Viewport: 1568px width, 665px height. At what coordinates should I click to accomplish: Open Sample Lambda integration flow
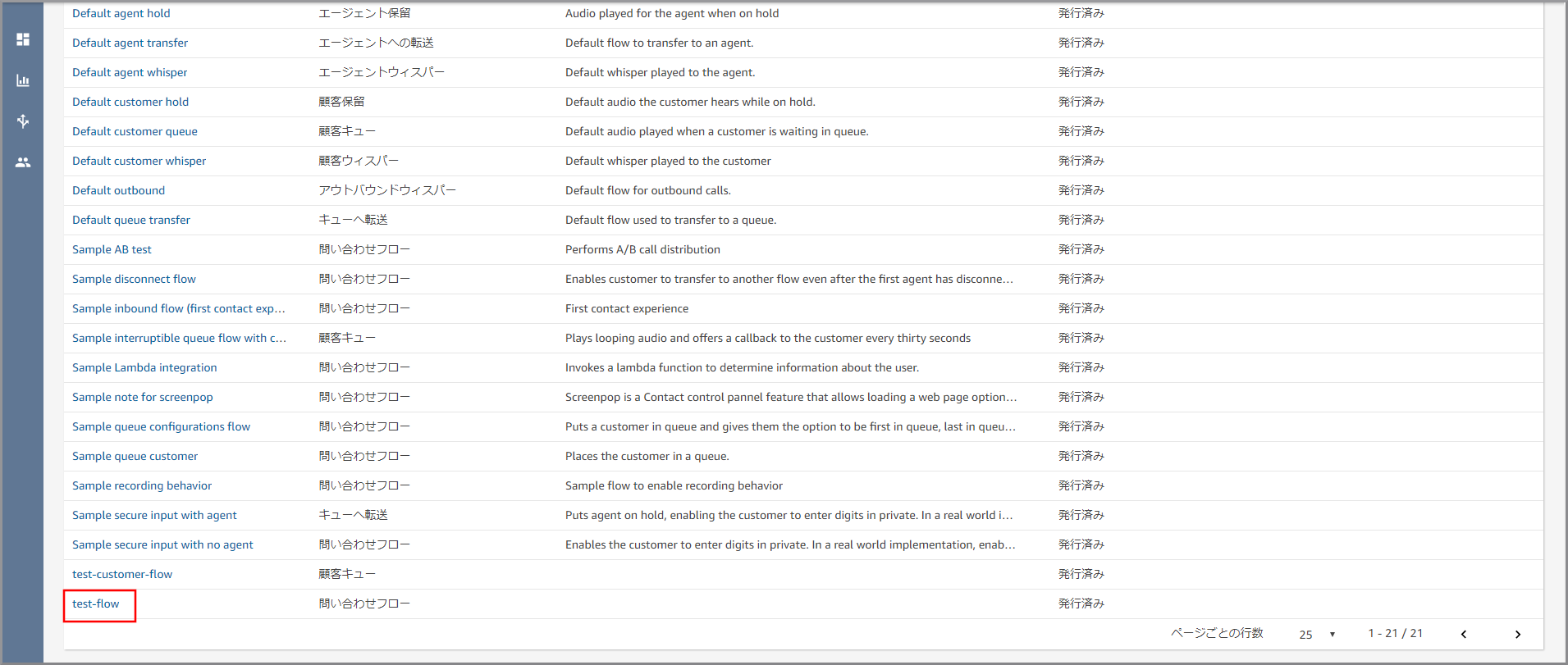click(x=144, y=368)
